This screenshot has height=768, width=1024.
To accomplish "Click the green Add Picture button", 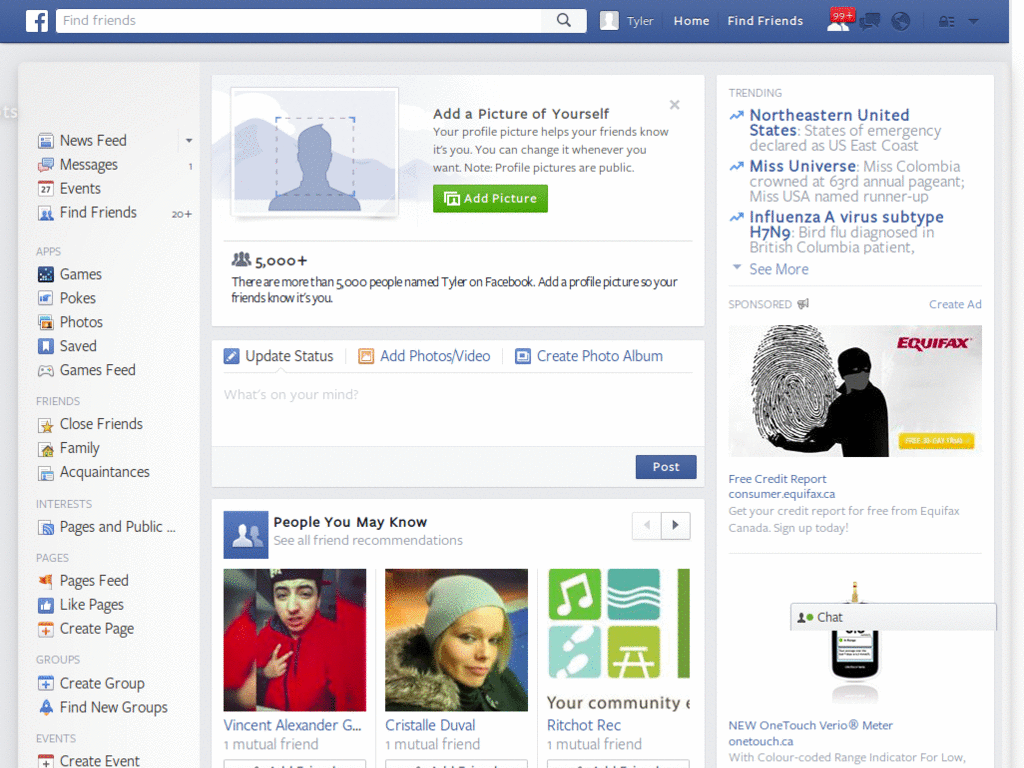I will (x=490, y=199).
